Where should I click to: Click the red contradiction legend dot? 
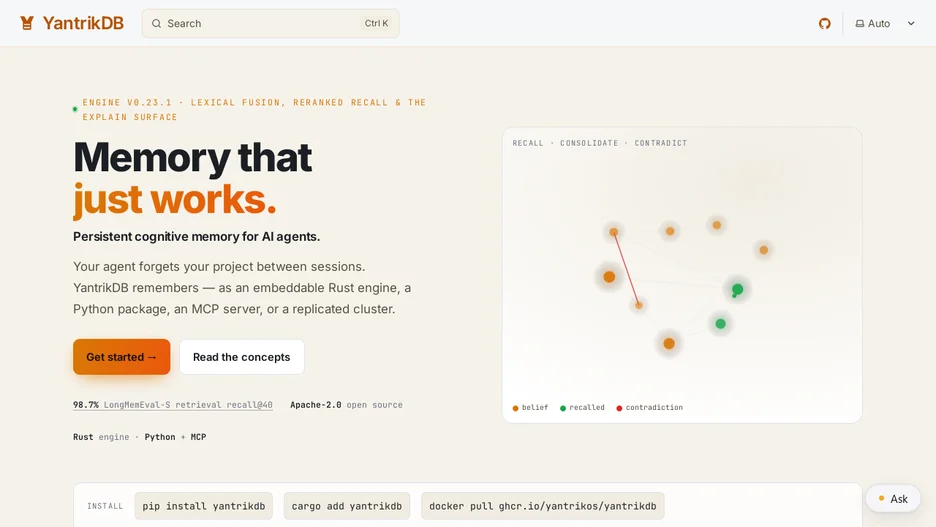point(619,408)
